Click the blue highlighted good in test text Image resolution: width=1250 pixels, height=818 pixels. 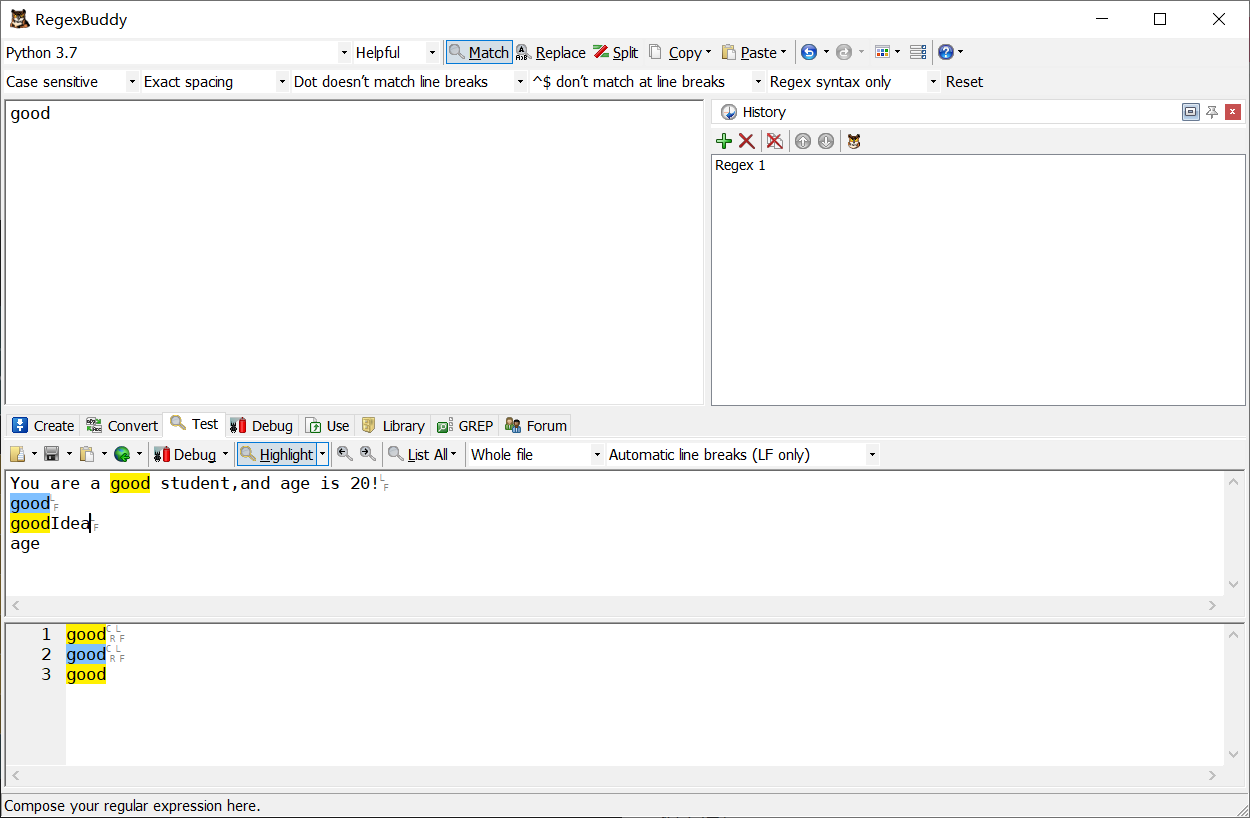click(30, 504)
